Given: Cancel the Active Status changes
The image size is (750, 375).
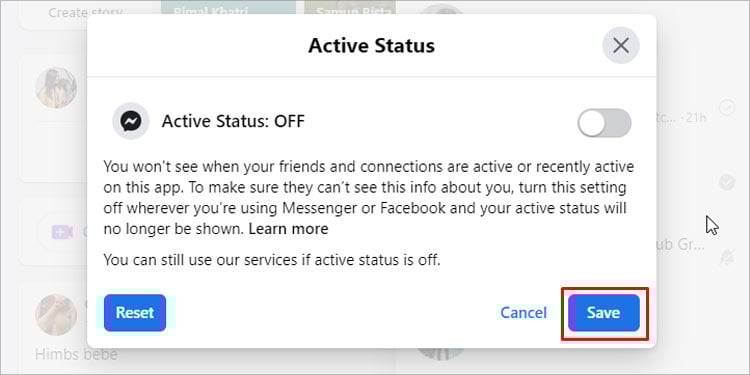Looking at the screenshot, I should point(523,313).
